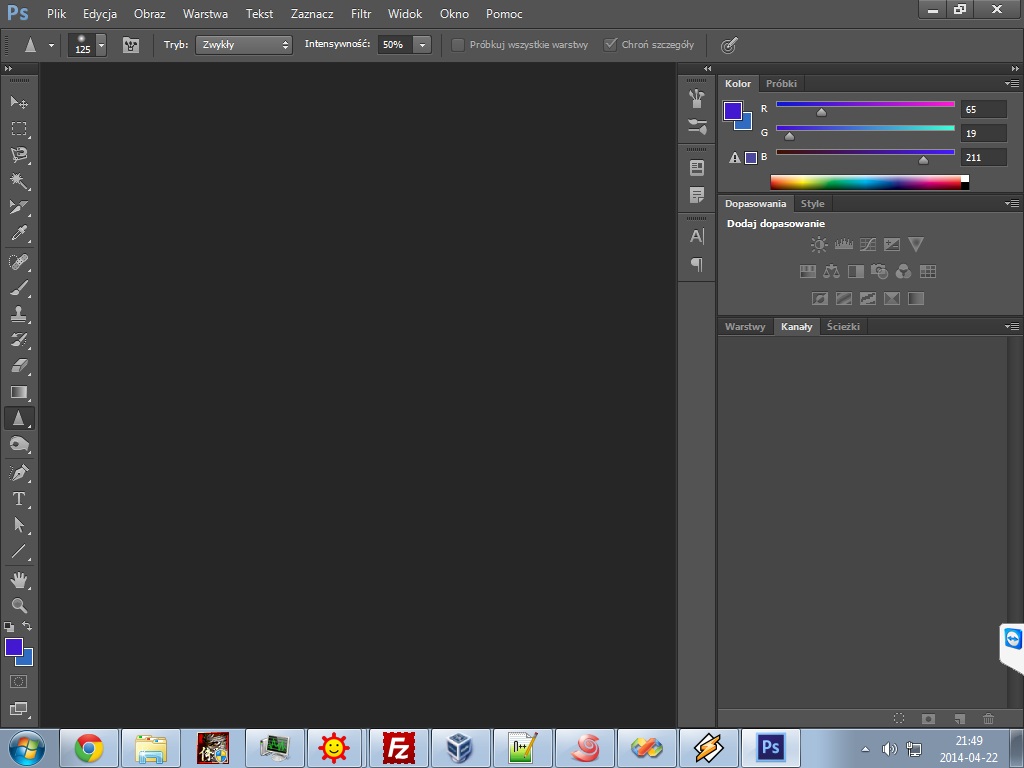Swap foreground and background colors
1024x768 pixels.
[x=27, y=626]
